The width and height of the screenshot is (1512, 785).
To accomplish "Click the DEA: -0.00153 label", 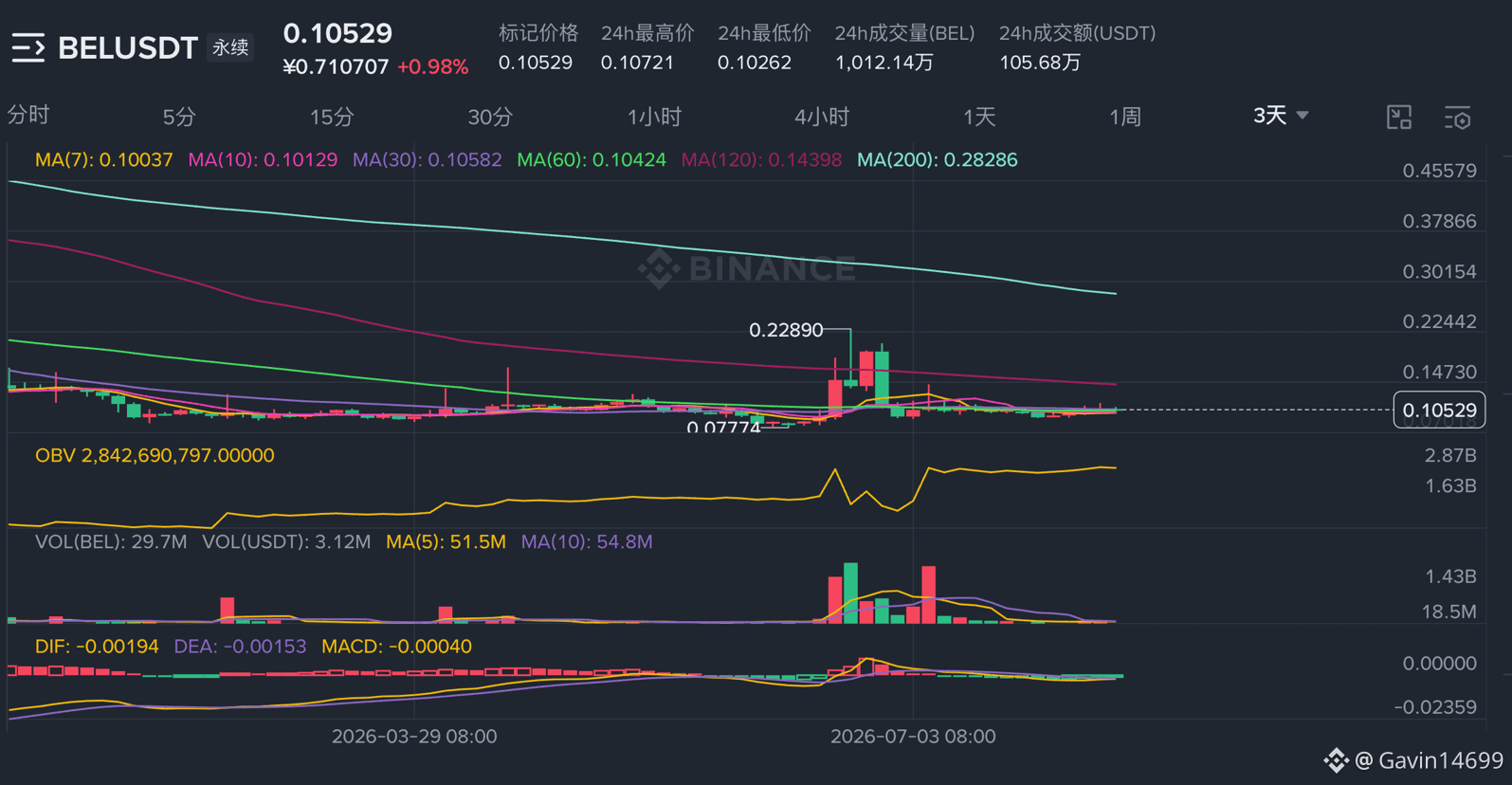I will [240, 647].
